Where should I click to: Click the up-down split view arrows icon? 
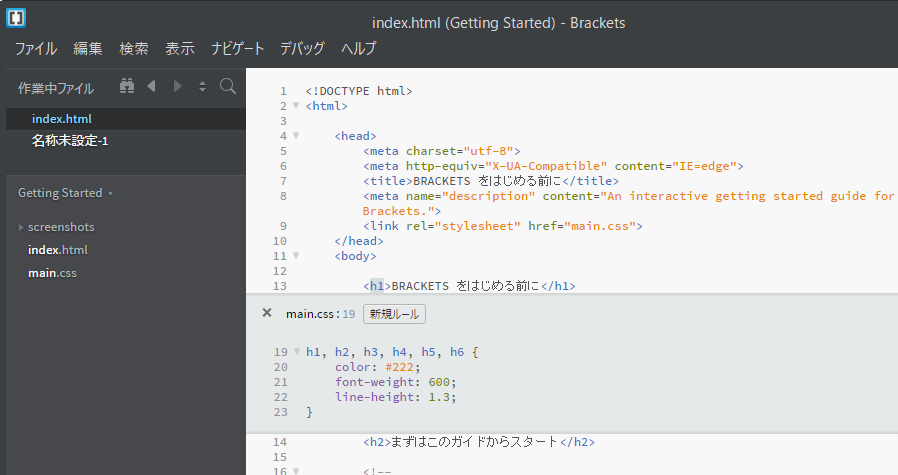202,86
